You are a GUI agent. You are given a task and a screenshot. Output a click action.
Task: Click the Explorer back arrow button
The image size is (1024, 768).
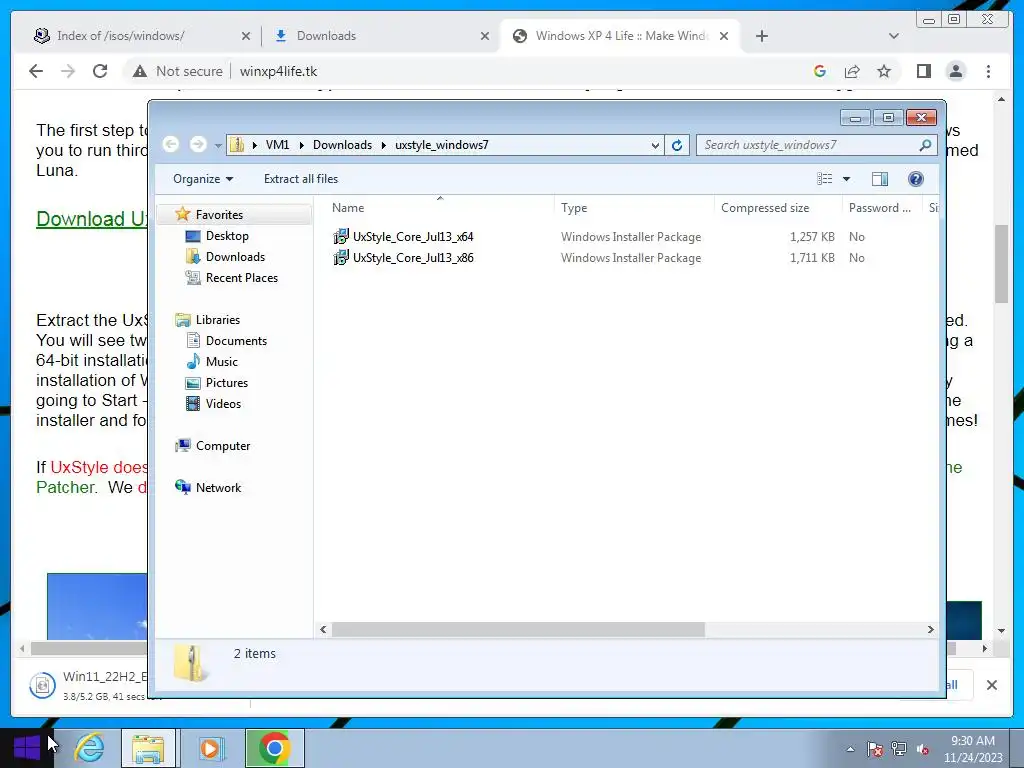171,144
